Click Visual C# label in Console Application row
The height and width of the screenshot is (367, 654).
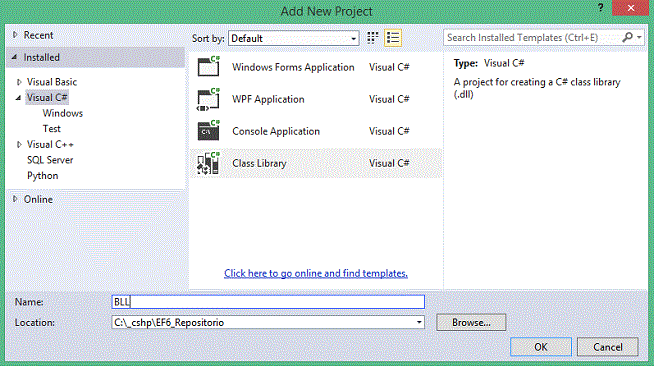point(389,131)
